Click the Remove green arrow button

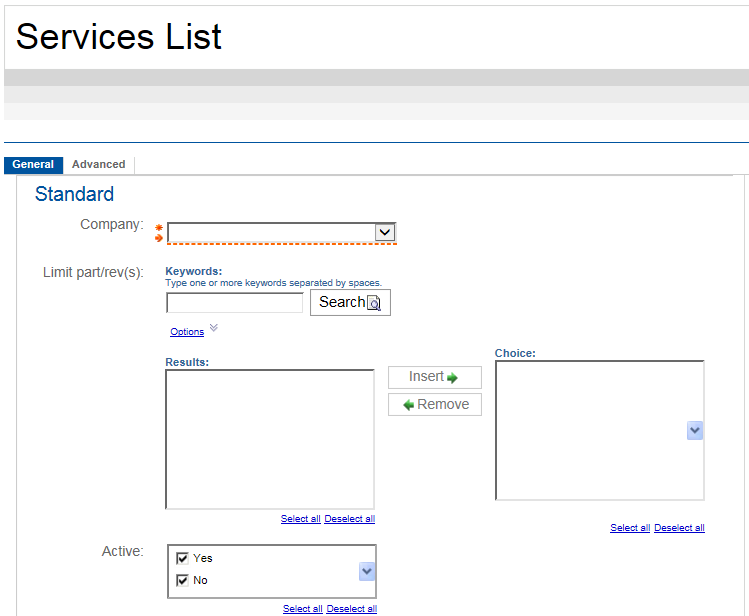pos(434,405)
